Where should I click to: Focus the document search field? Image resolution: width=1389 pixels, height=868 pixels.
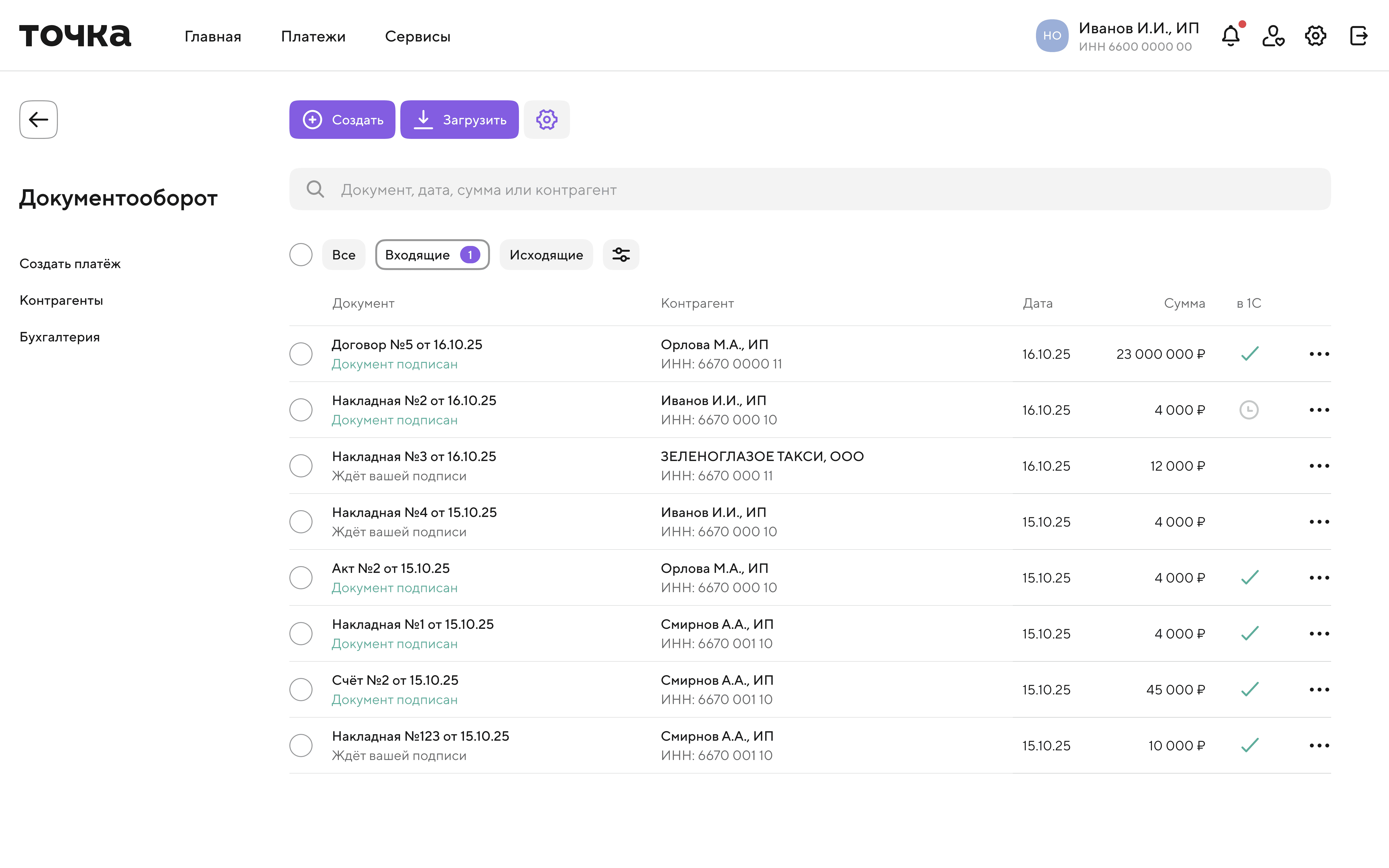809,190
